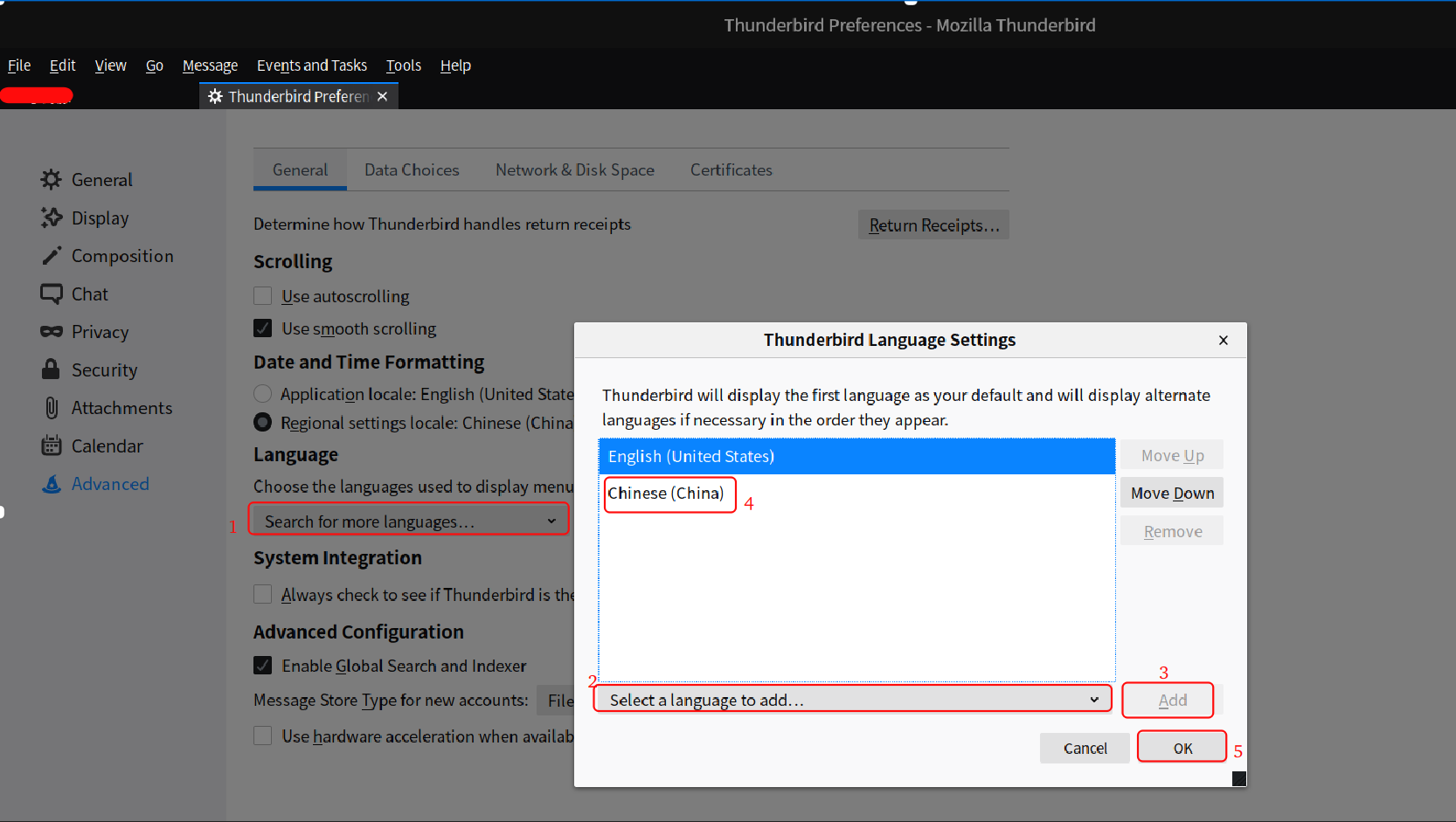The height and width of the screenshot is (822, 1456).
Task: Click the Display icon in sidebar
Action: coord(52,218)
